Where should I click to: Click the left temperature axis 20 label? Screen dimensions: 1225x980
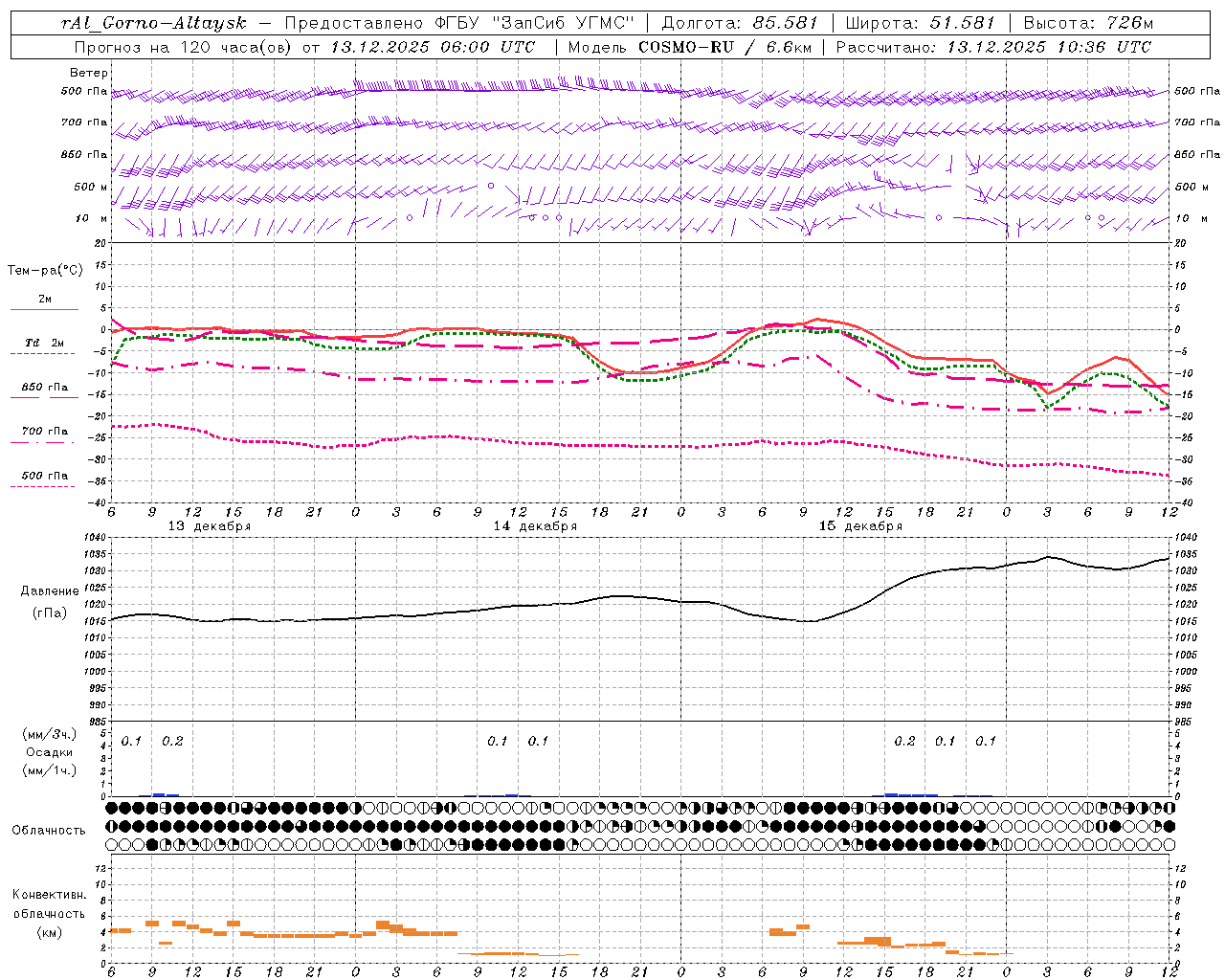tap(101, 243)
